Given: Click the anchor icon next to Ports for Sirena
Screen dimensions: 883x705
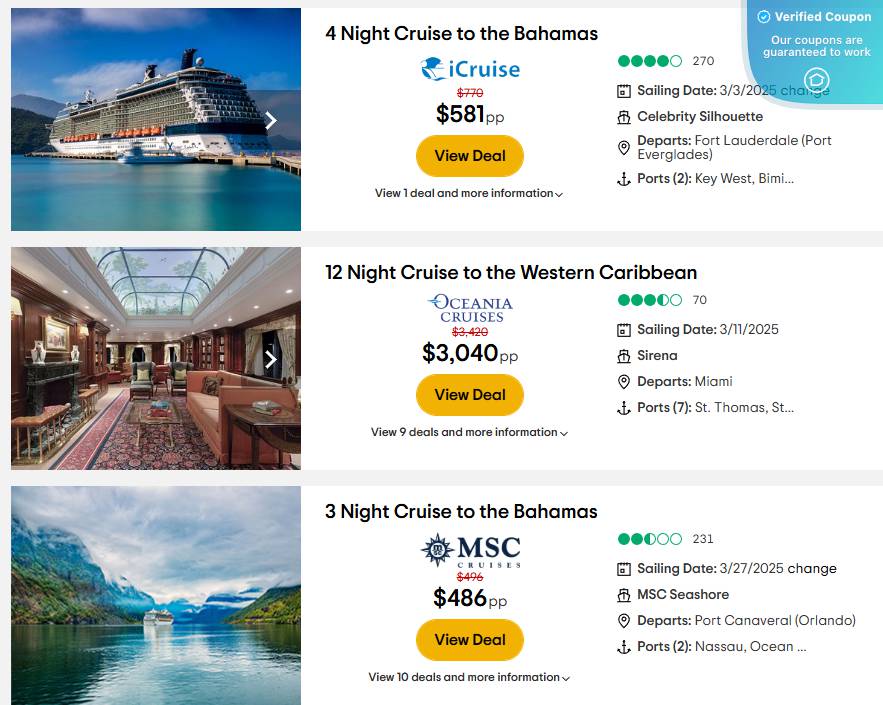Looking at the screenshot, I should (x=623, y=407).
